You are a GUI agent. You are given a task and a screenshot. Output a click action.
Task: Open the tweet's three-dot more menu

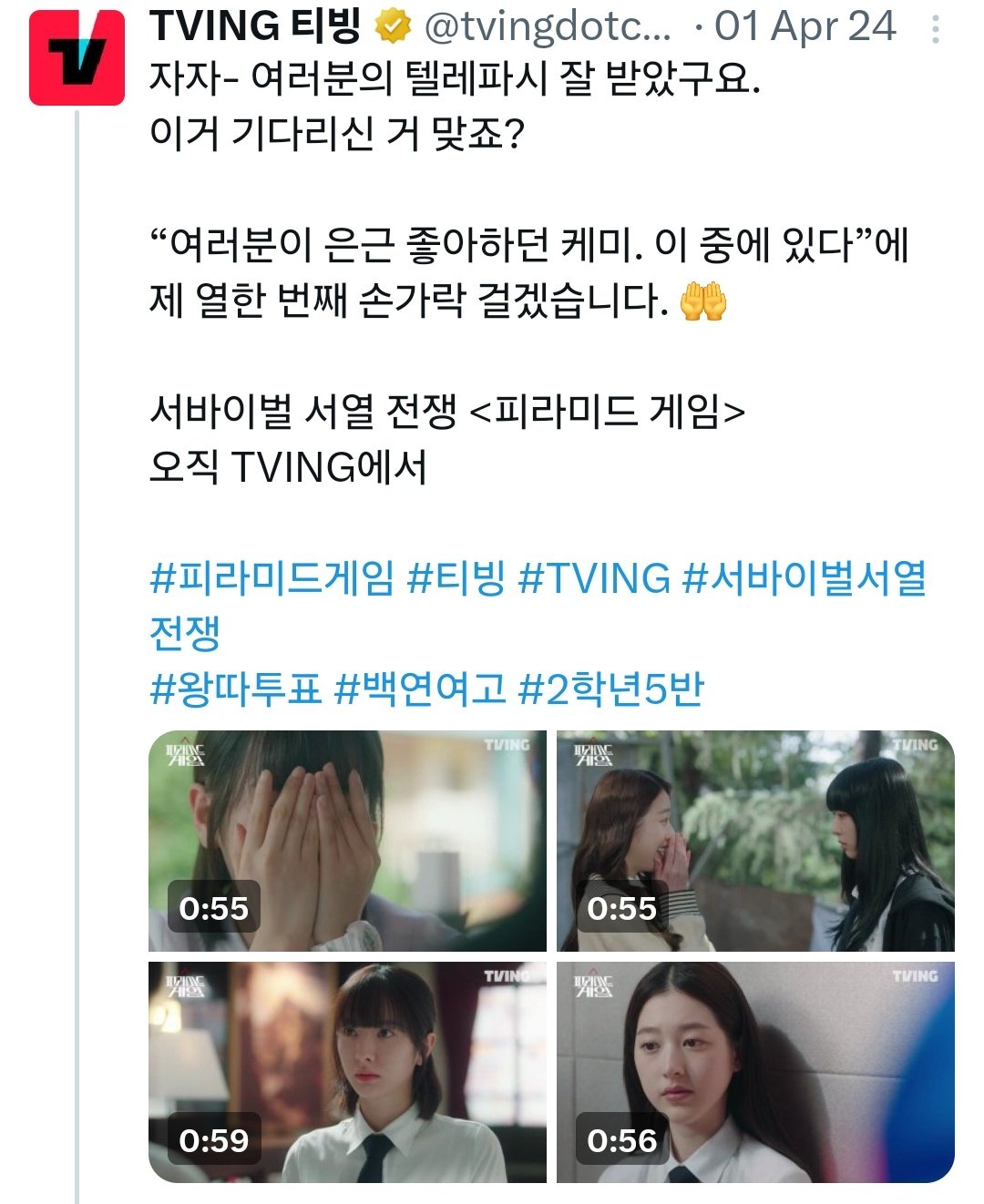click(935, 29)
